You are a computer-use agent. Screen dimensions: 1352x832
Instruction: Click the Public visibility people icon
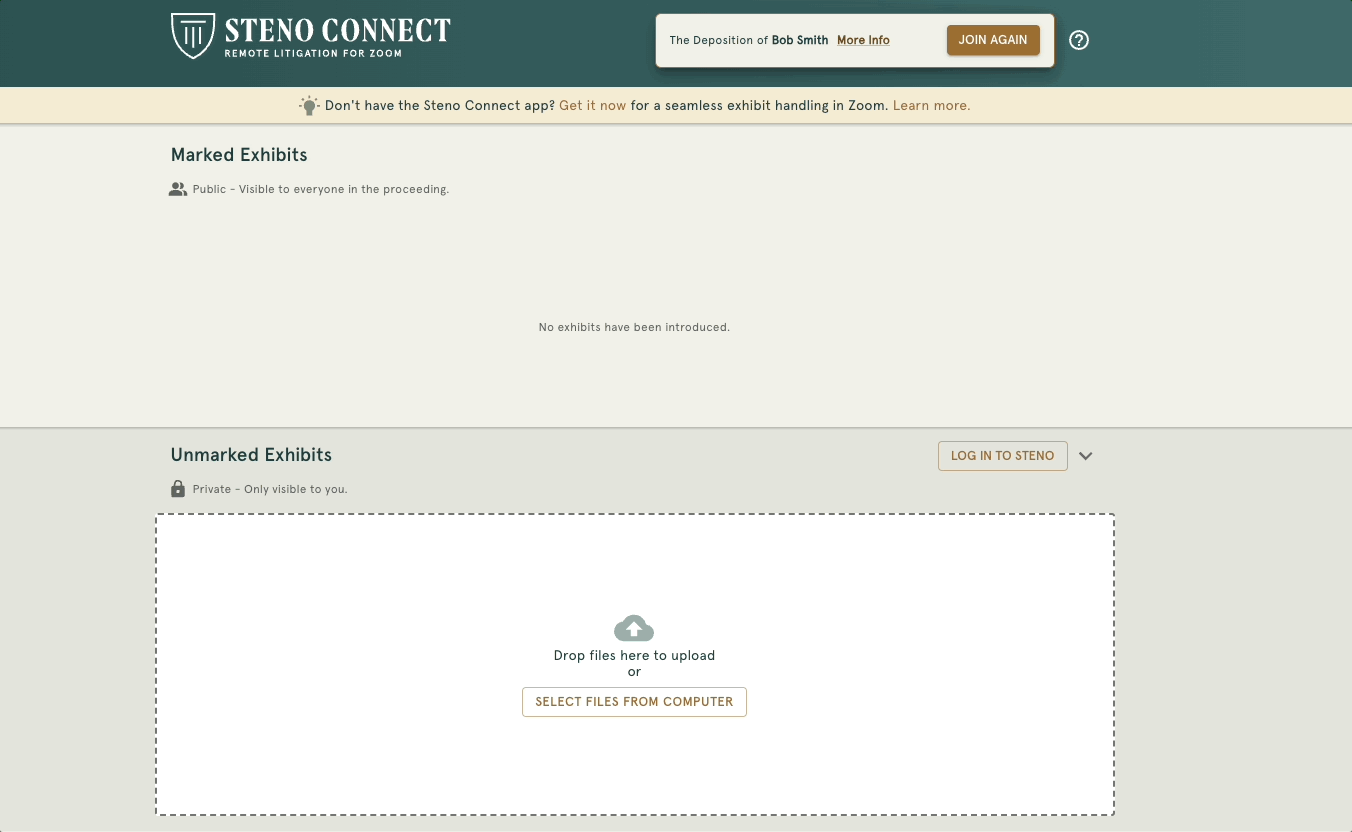point(178,188)
